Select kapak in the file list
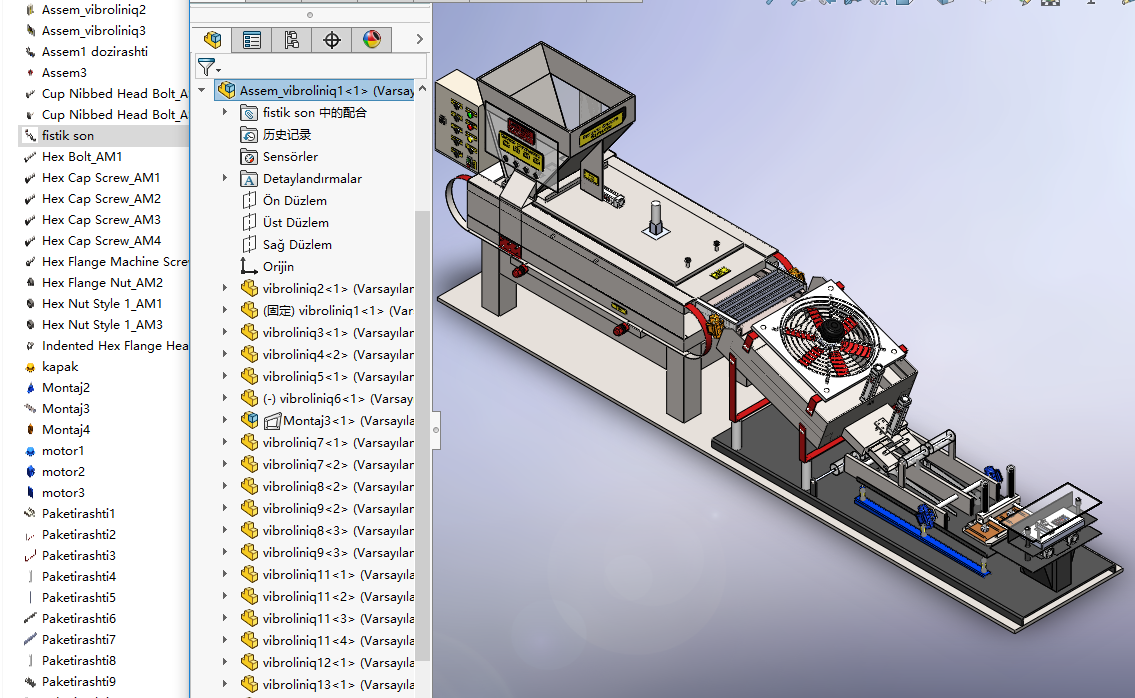The width and height of the screenshot is (1135, 698). [60, 367]
